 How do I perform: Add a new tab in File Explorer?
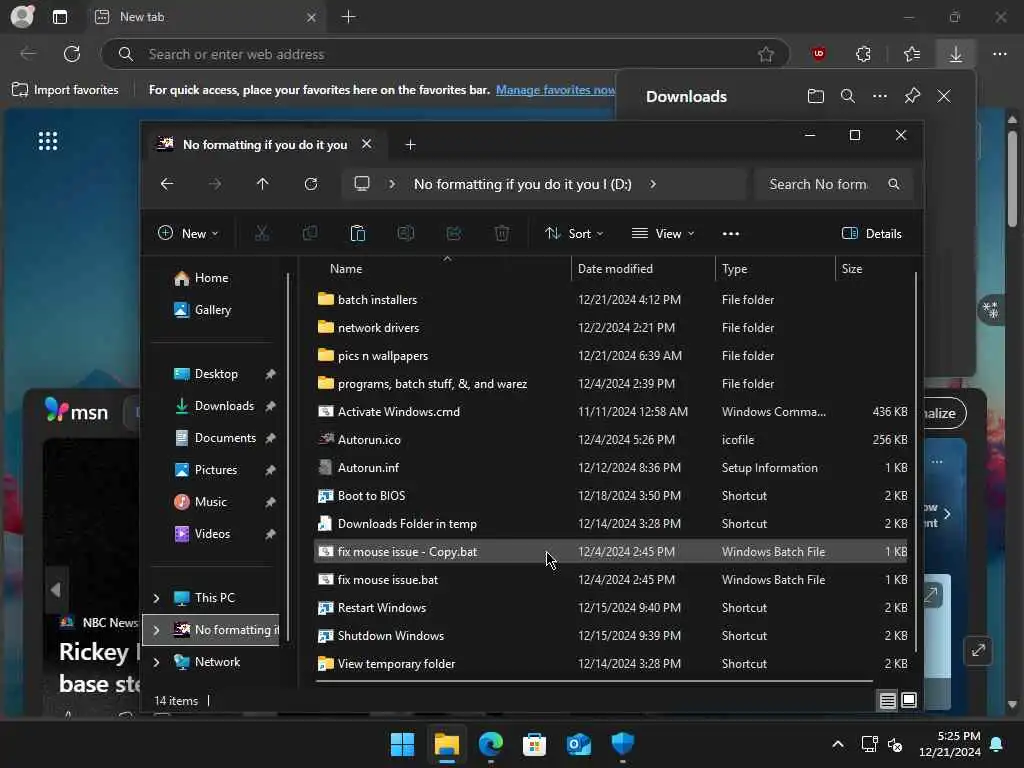[x=410, y=144]
